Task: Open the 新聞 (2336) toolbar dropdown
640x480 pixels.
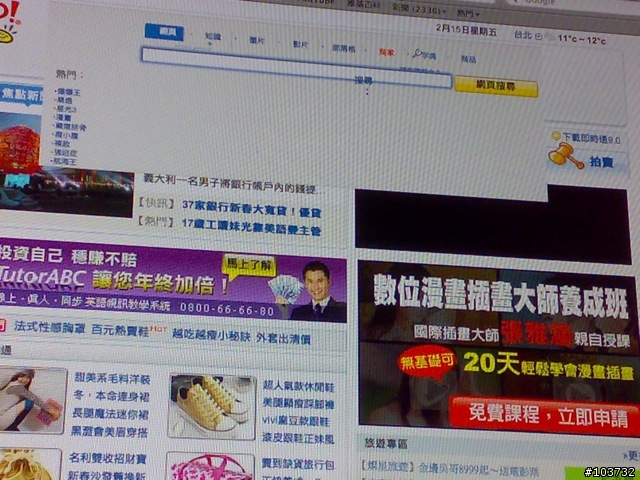Action: coord(419,9)
